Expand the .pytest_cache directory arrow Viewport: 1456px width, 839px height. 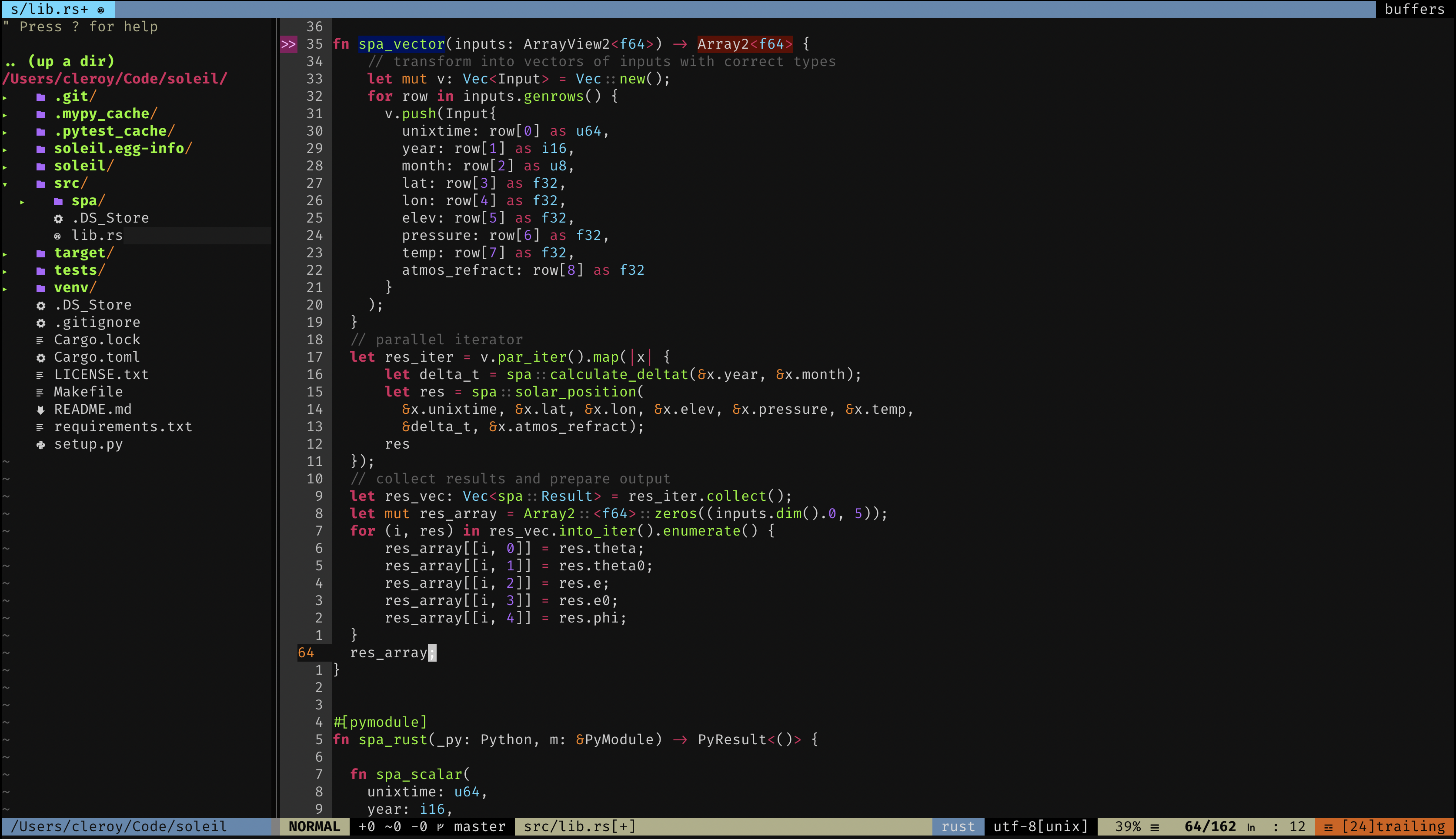point(5,132)
